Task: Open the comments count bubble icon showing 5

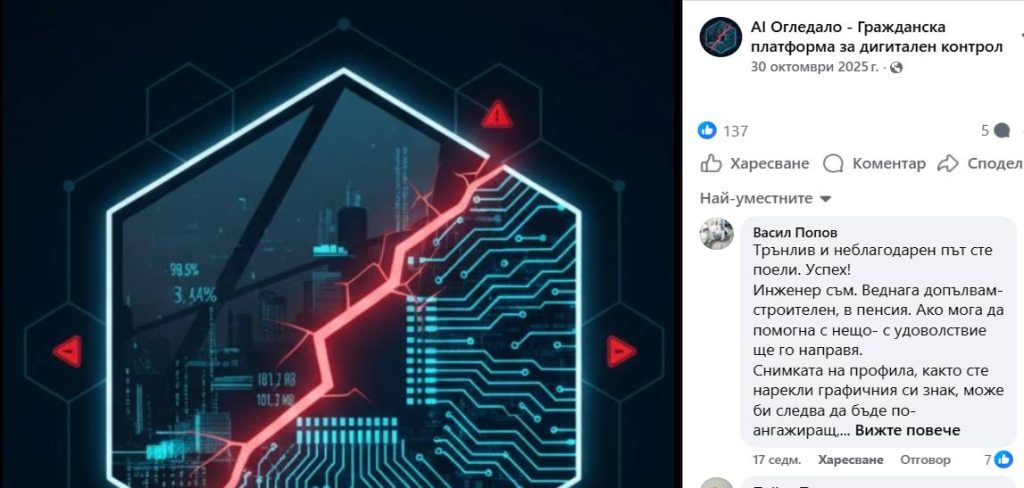Action: coord(1001,131)
